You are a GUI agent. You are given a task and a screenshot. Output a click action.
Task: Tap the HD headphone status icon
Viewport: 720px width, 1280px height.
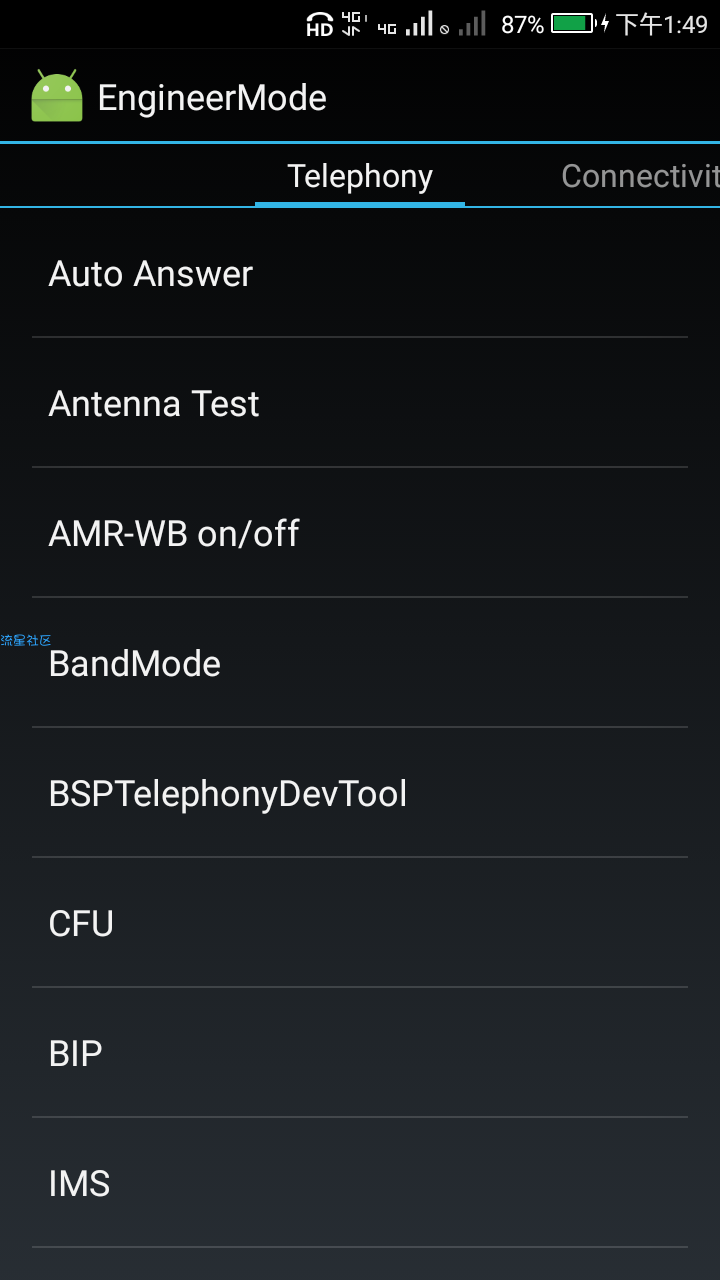pos(319,24)
